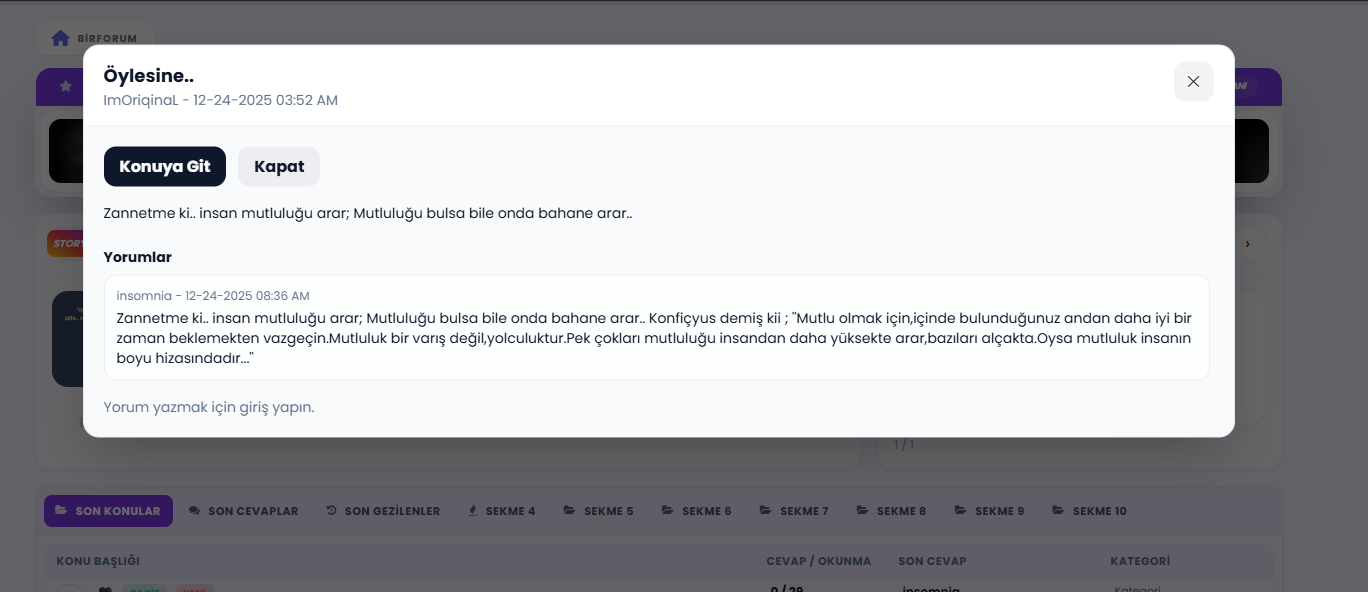Click the folder icon on SON KONULAR tab
The image size is (1368, 592).
click(x=60, y=510)
